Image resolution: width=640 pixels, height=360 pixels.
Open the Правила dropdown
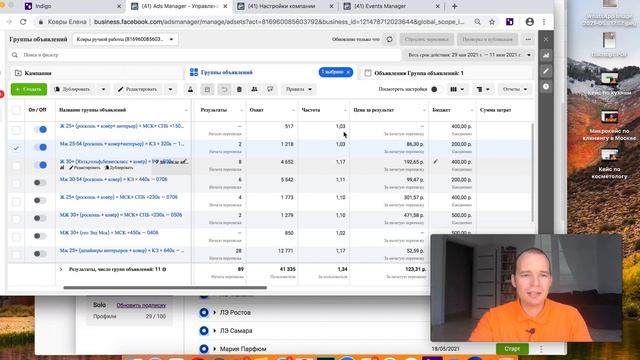click(299, 89)
